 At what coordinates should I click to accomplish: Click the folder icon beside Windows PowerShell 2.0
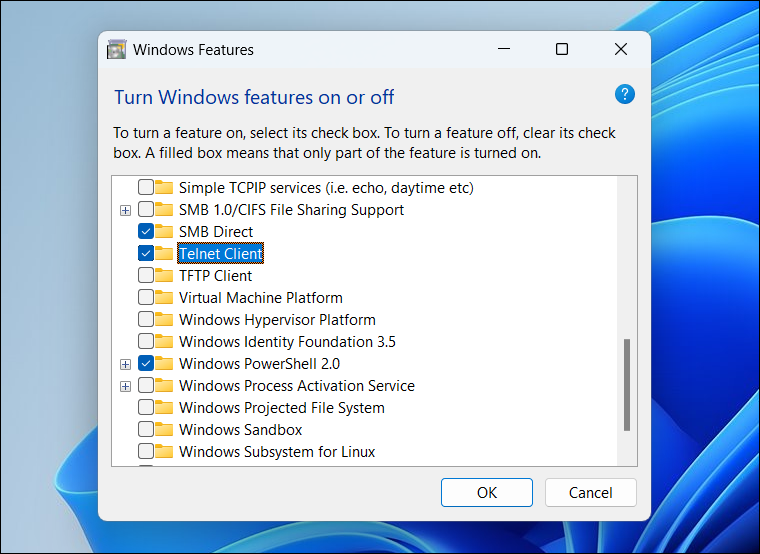tap(164, 363)
